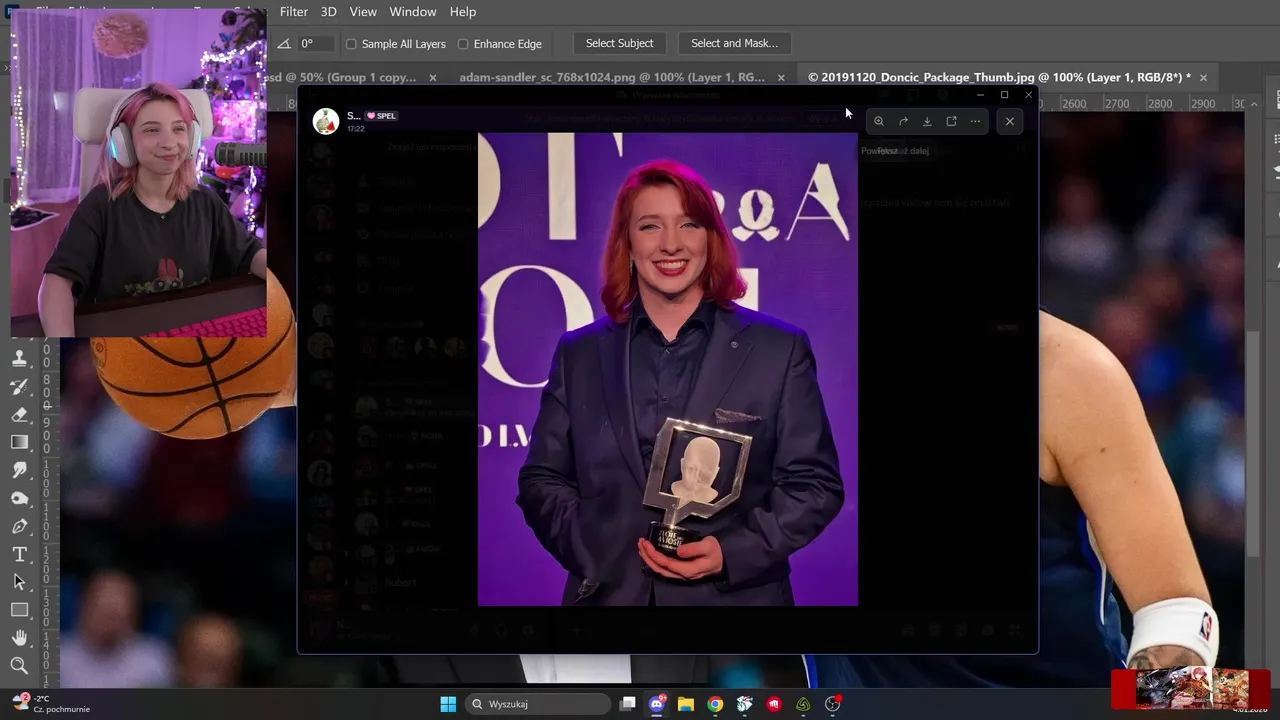The image size is (1280, 720).
Task: Forward the image in Discord viewer
Action: point(903,121)
